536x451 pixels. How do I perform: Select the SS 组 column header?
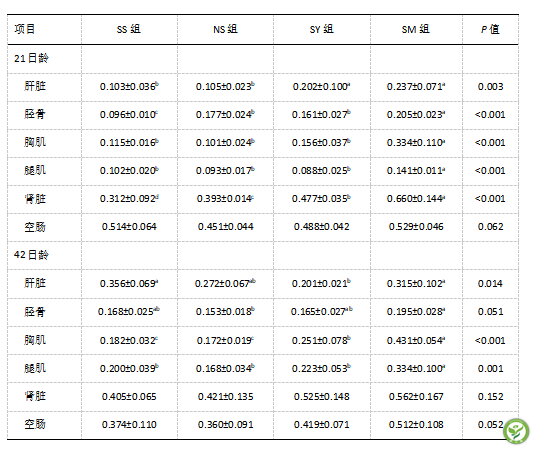(129, 29)
